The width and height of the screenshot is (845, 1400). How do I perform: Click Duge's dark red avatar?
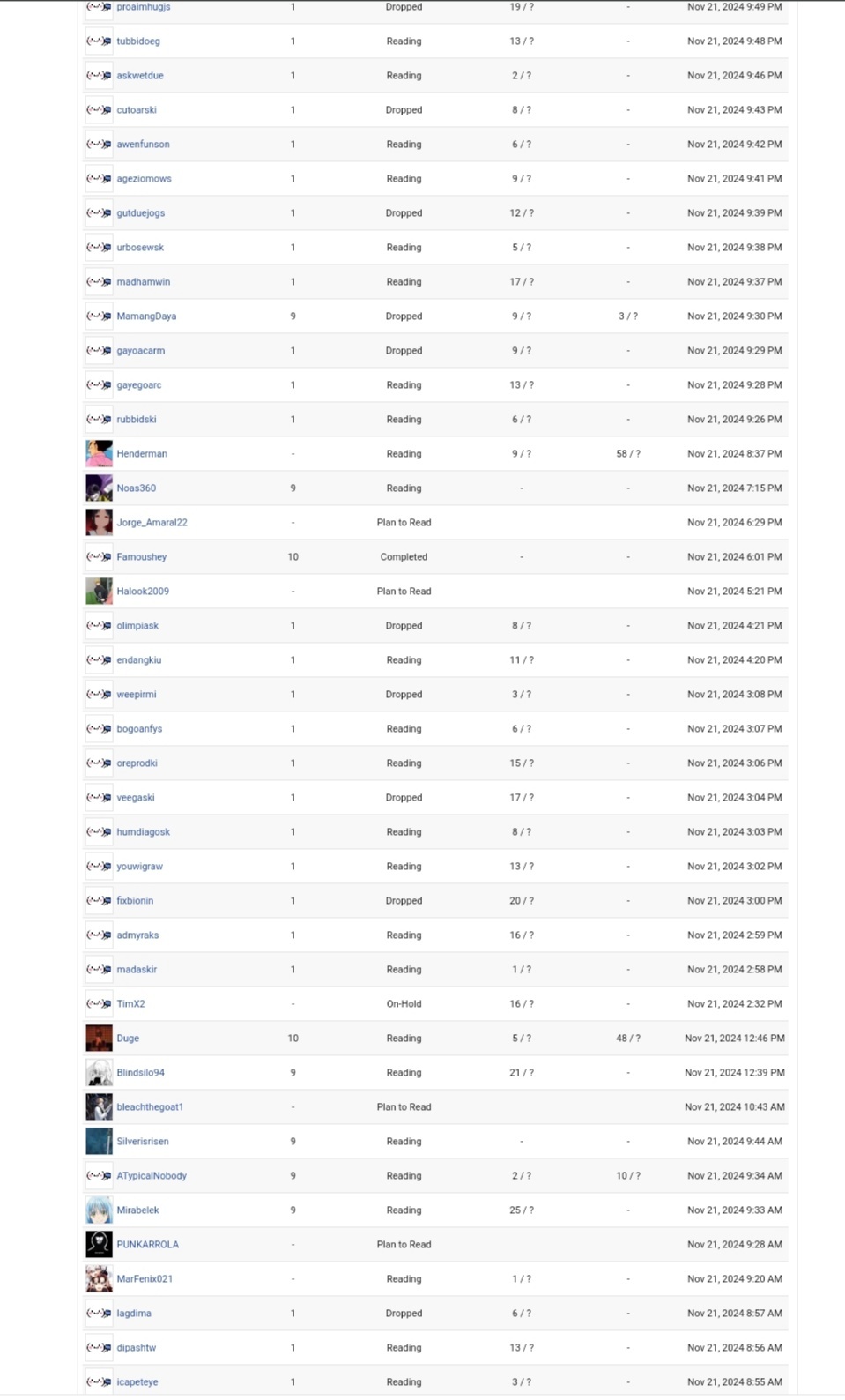pyautogui.click(x=99, y=1039)
